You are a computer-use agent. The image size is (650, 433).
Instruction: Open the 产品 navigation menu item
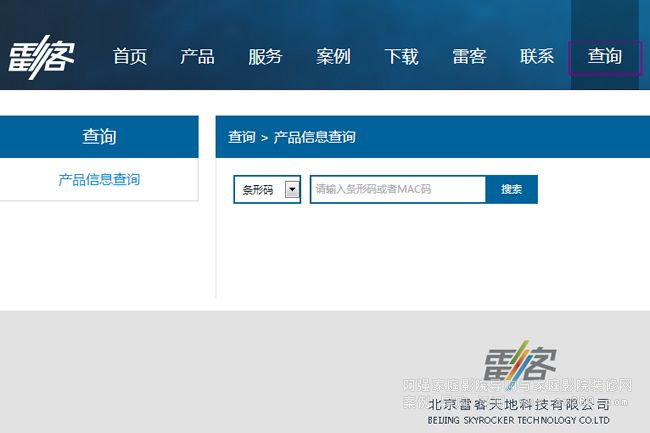(x=197, y=57)
